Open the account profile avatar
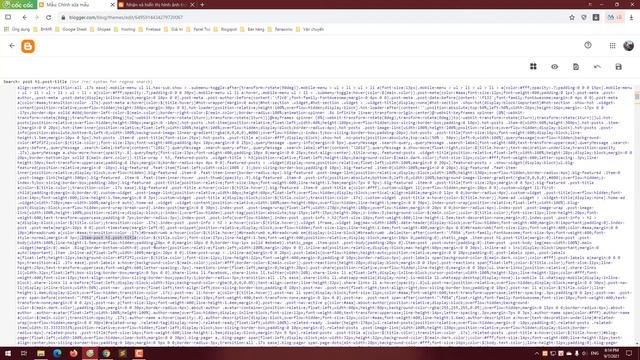The height and width of the screenshot is (360, 640). pyautogui.click(x=629, y=46)
